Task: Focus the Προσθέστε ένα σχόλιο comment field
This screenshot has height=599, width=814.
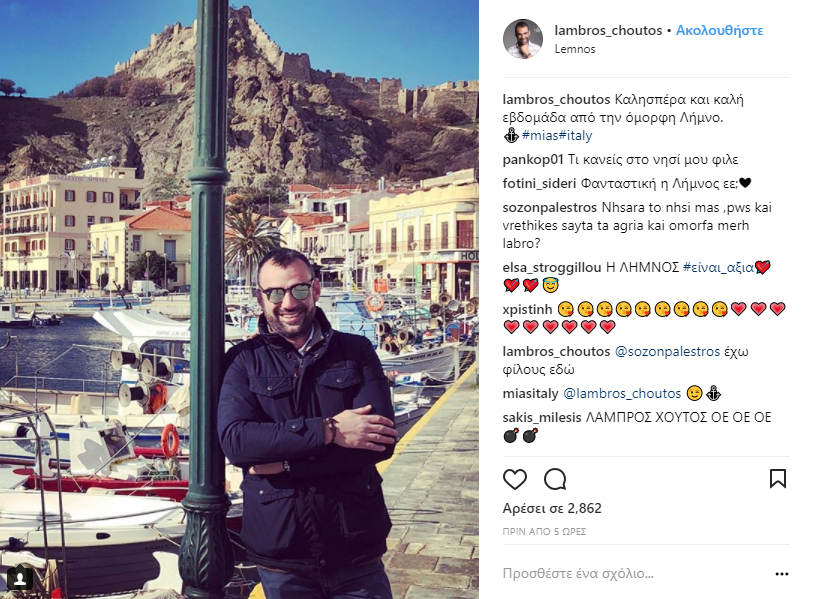Action: pos(634,574)
